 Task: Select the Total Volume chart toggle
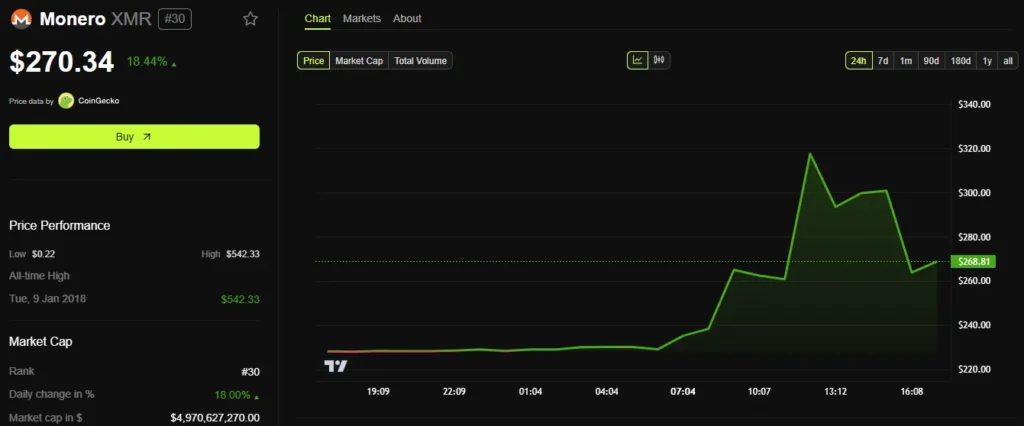tap(421, 61)
